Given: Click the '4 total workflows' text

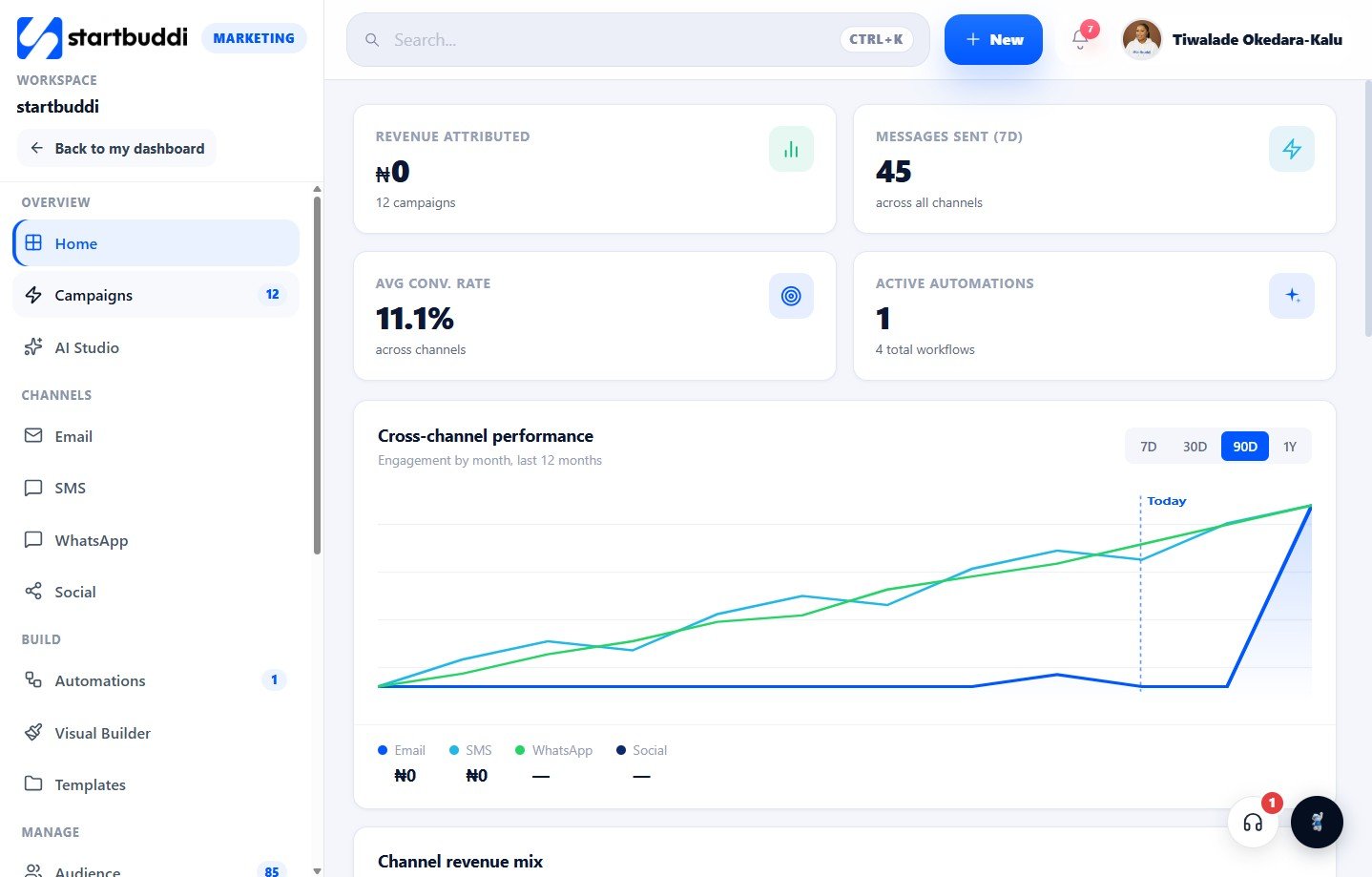Looking at the screenshot, I should (925, 349).
